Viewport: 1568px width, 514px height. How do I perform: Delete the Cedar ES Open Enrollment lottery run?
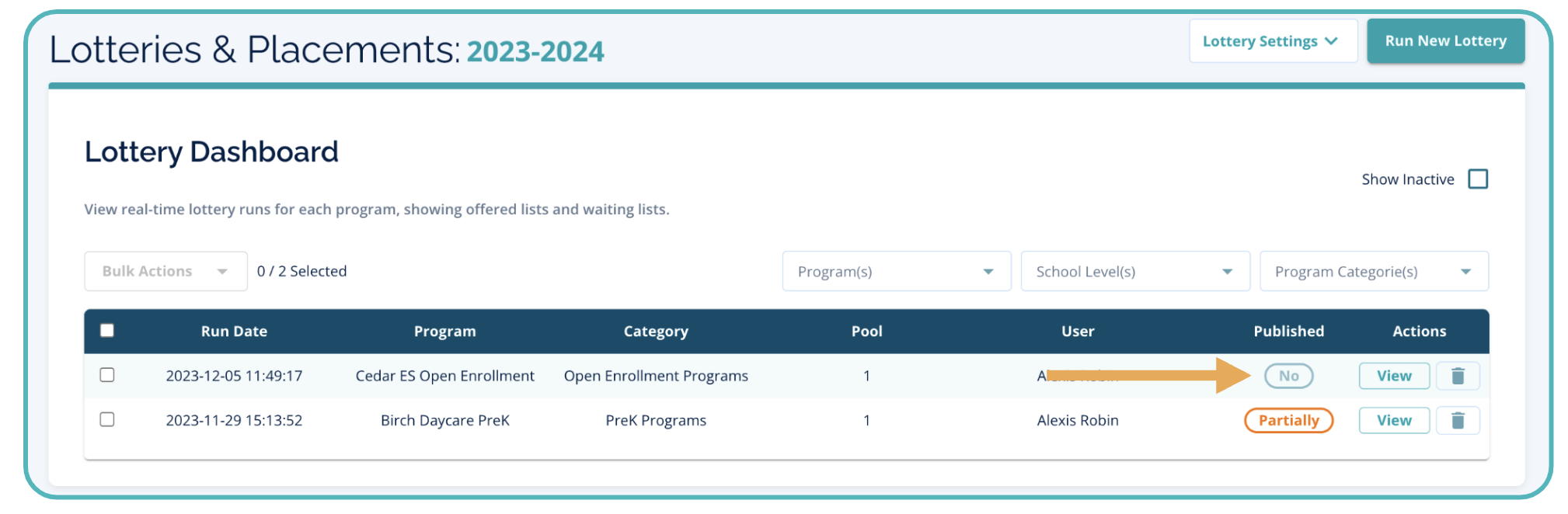[x=1458, y=376]
